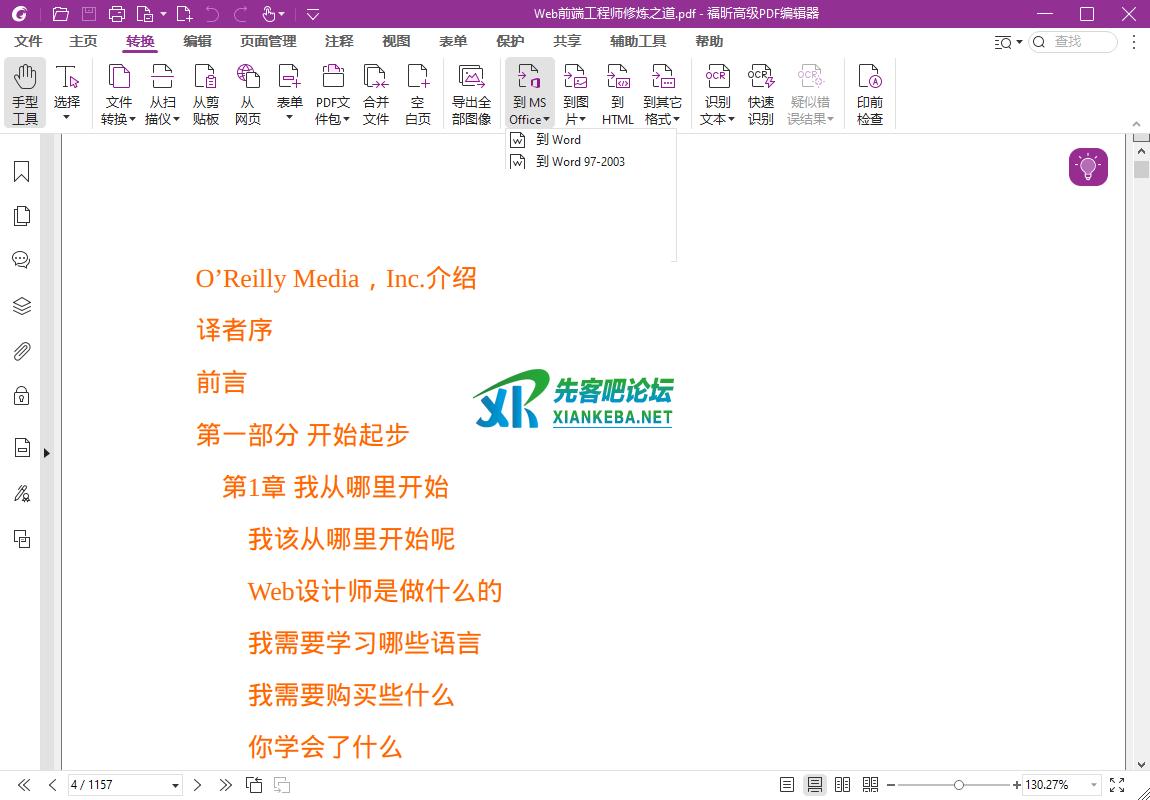
Task: Enable single page view mode
Action: [x=787, y=785]
